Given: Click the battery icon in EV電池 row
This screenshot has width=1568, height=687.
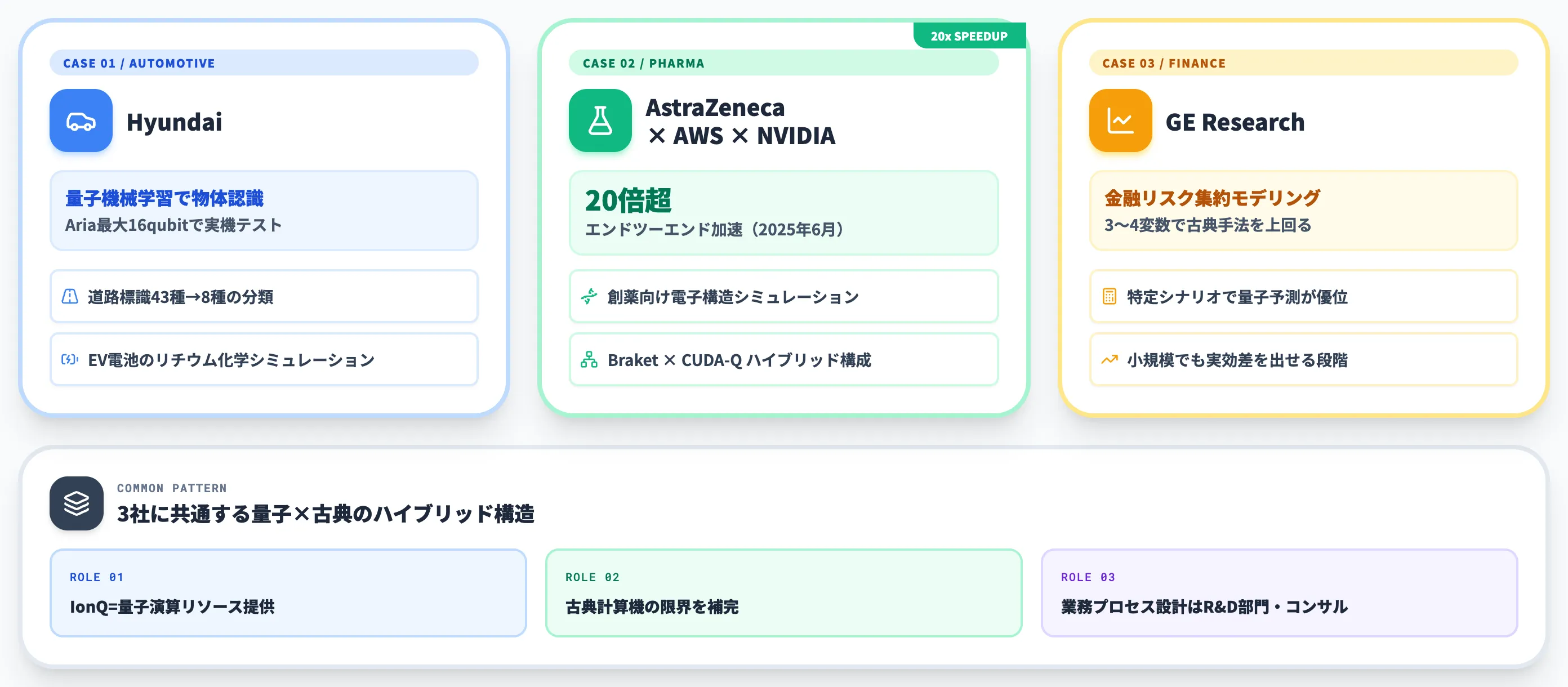Looking at the screenshot, I should click(70, 360).
